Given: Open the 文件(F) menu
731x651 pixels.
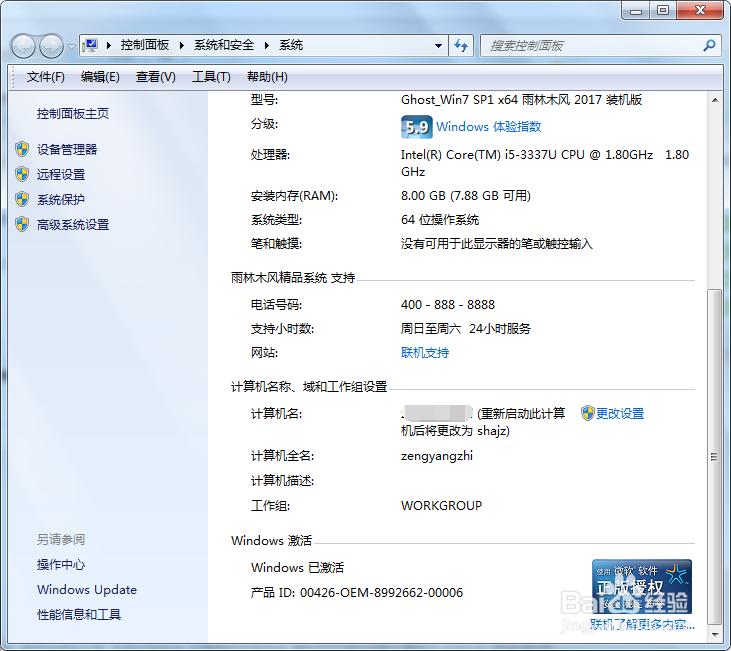Looking at the screenshot, I should (45, 77).
